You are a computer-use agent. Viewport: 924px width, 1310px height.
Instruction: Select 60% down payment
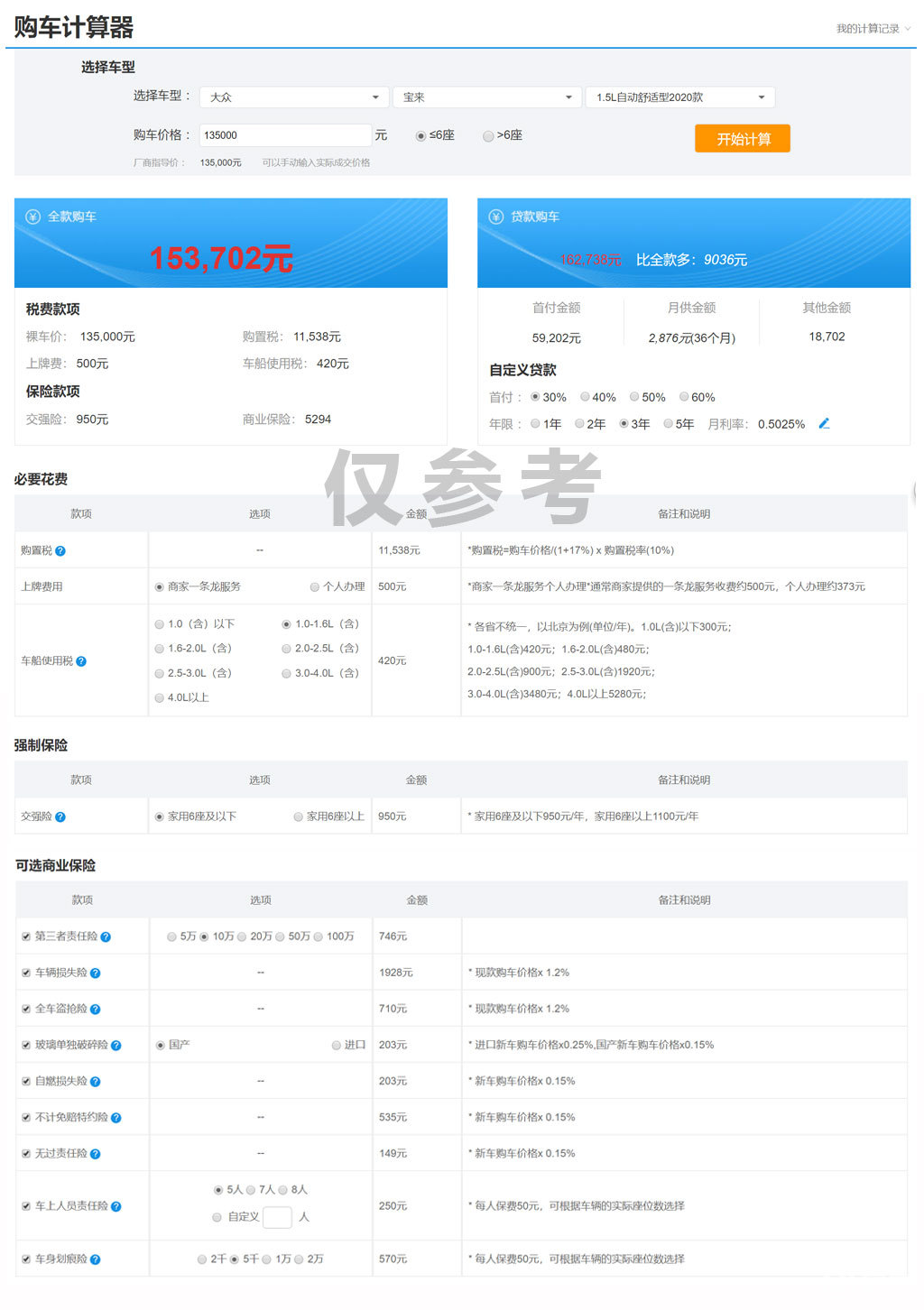point(684,397)
